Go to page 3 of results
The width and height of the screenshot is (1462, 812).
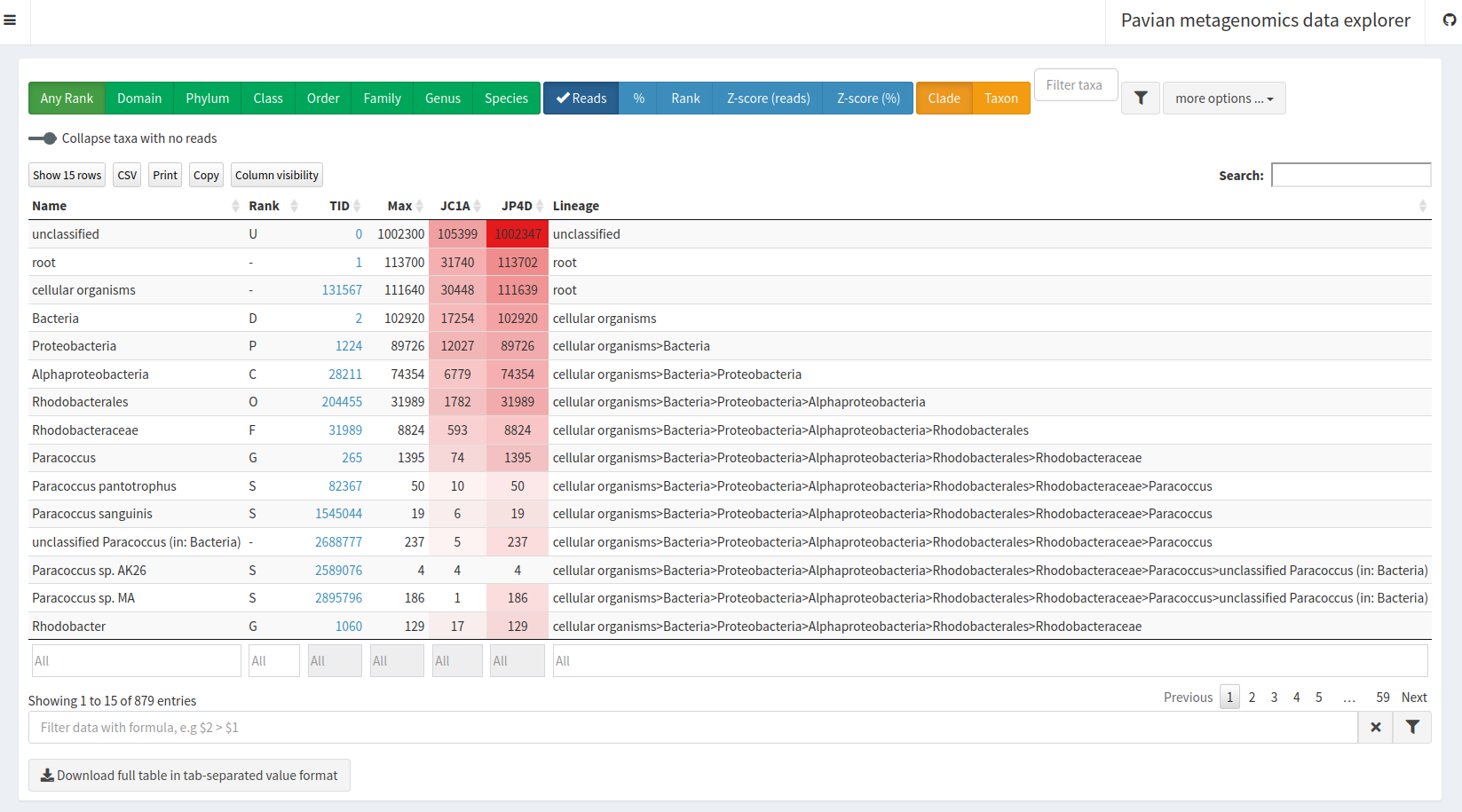(1274, 698)
